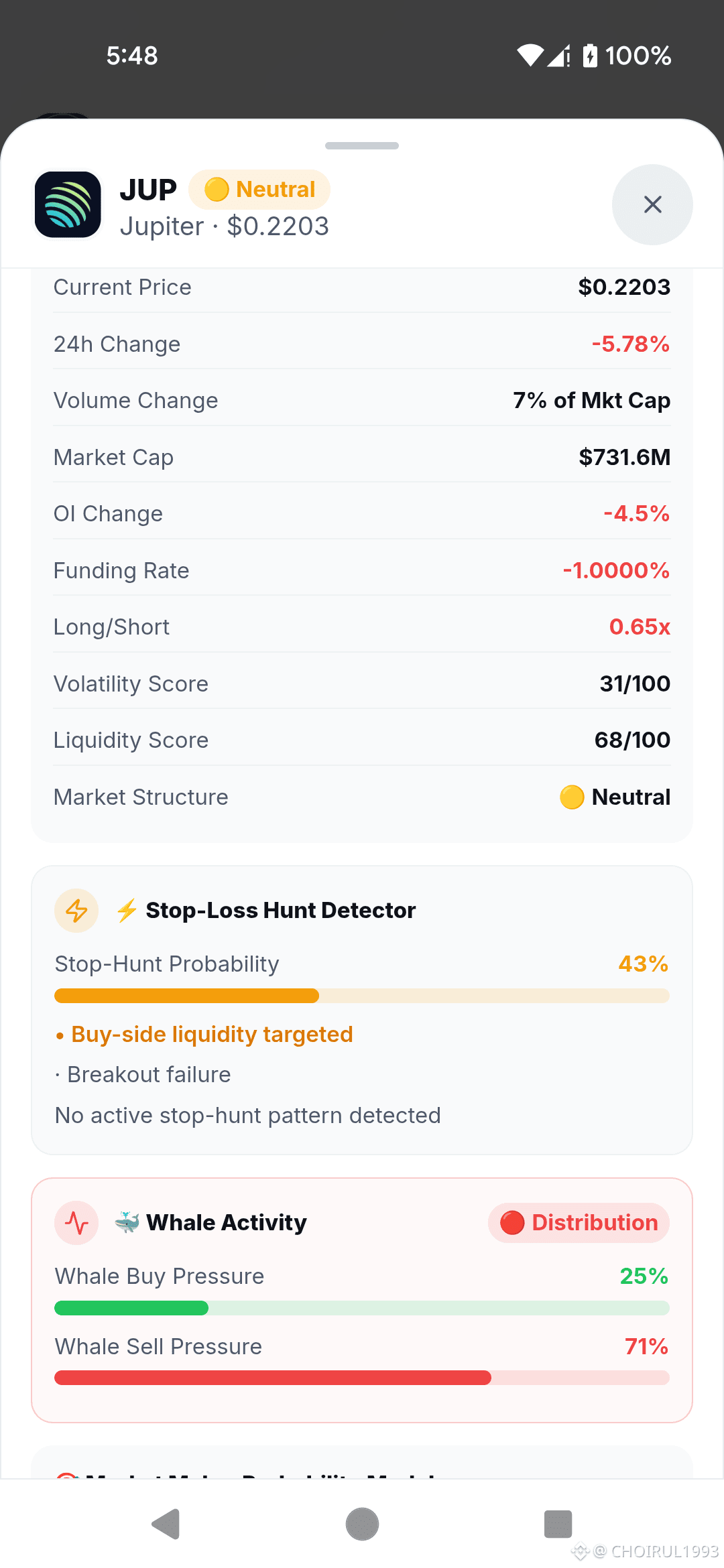
Task: Tap the Neutral sentiment badge beside JUP
Action: click(259, 190)
